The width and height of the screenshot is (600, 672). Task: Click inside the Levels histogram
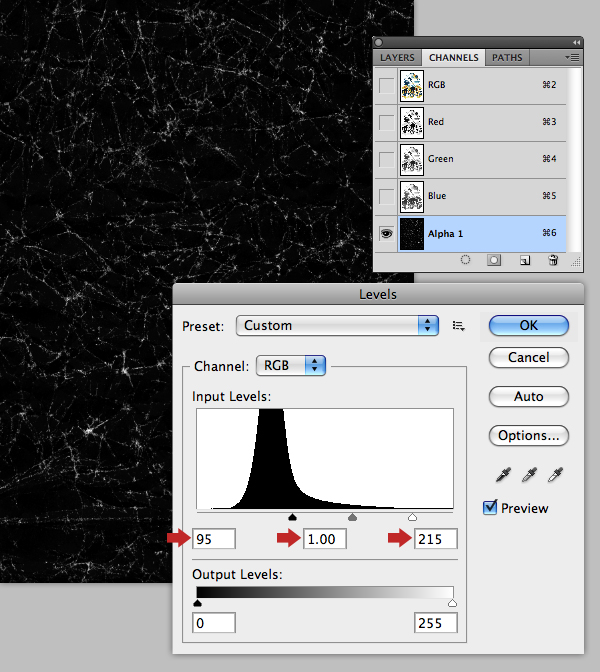[x=325, y=459]
